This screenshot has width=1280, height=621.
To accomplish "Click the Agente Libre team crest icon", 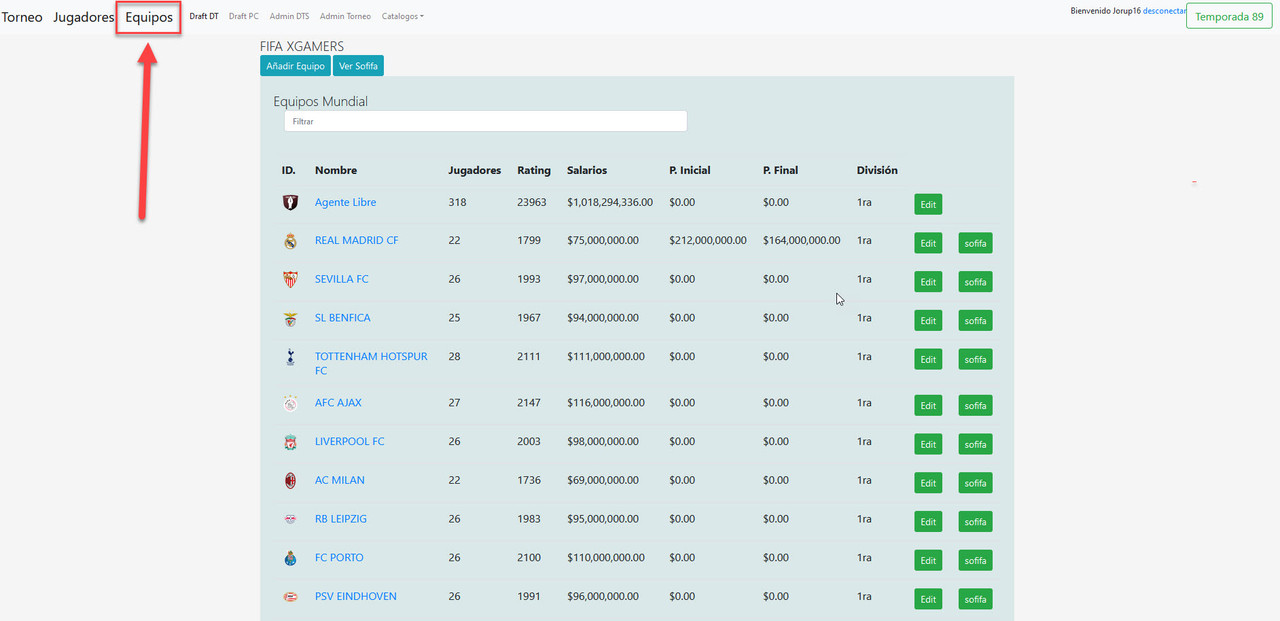I will 290,202.
